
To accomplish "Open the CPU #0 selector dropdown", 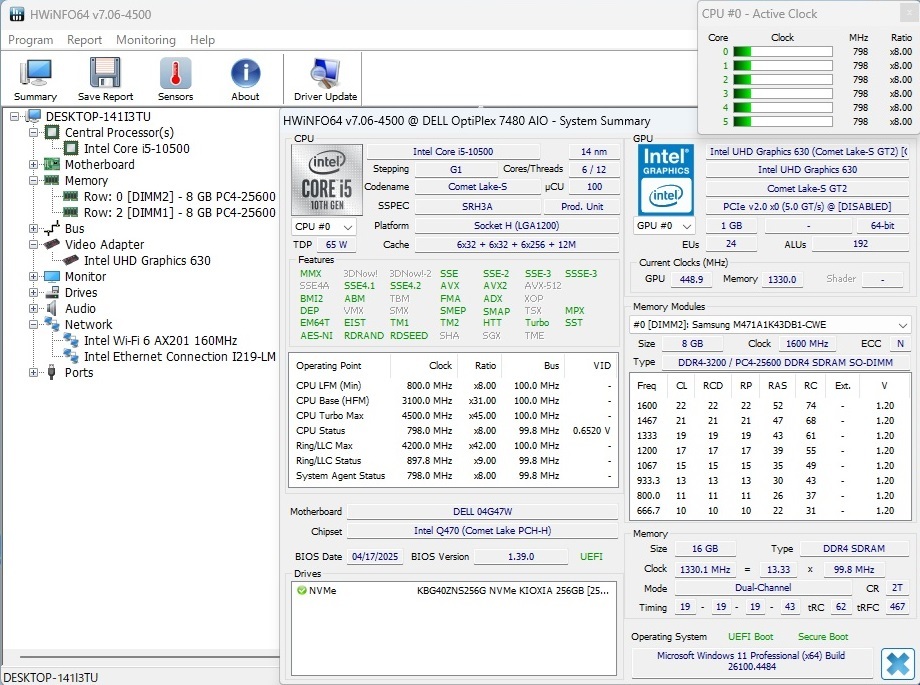I will (323, 227).
